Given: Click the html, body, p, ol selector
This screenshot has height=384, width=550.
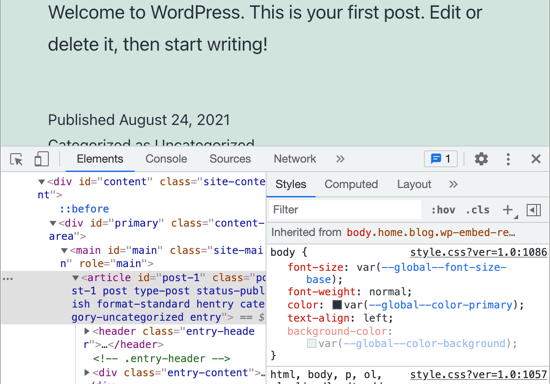Looking at the screenshot, I should pos(326,374).
